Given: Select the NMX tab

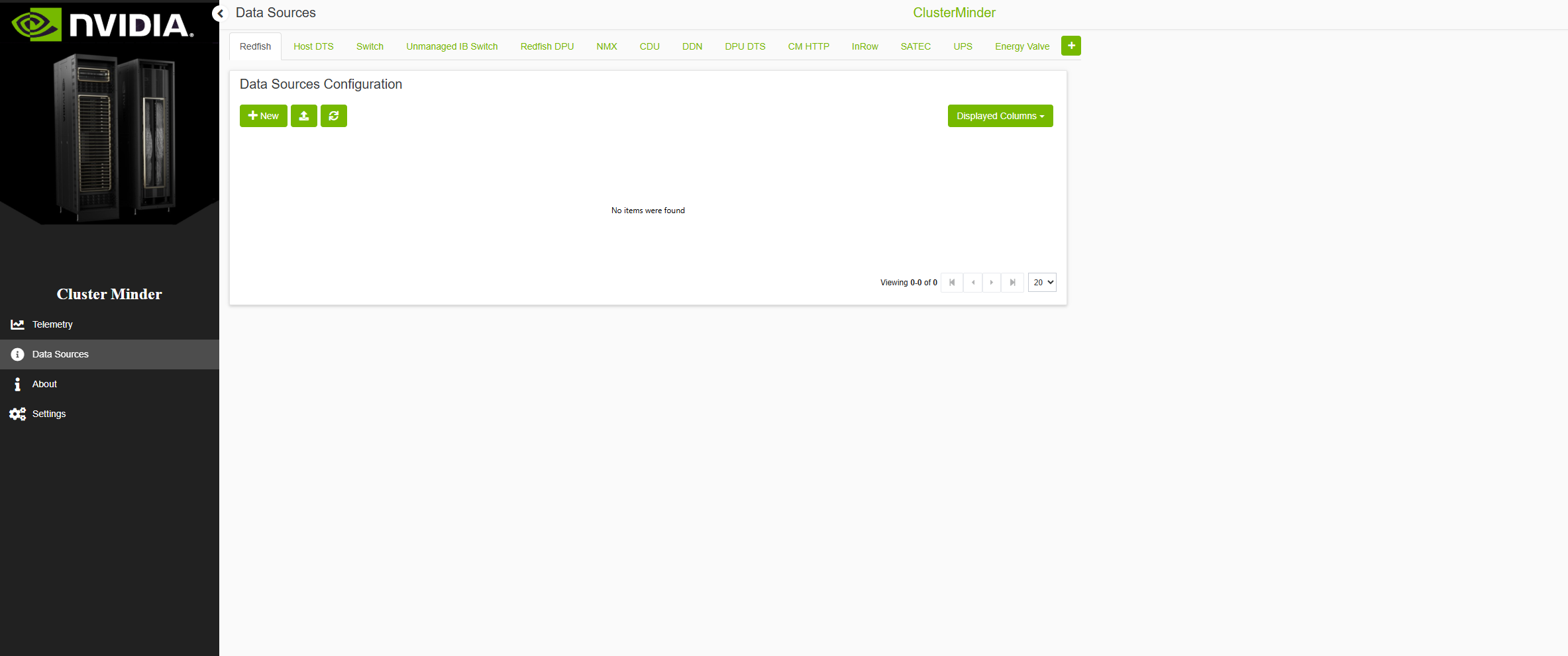Looking at the screenshot, I should pyautogui.click(x=607, y=46).
